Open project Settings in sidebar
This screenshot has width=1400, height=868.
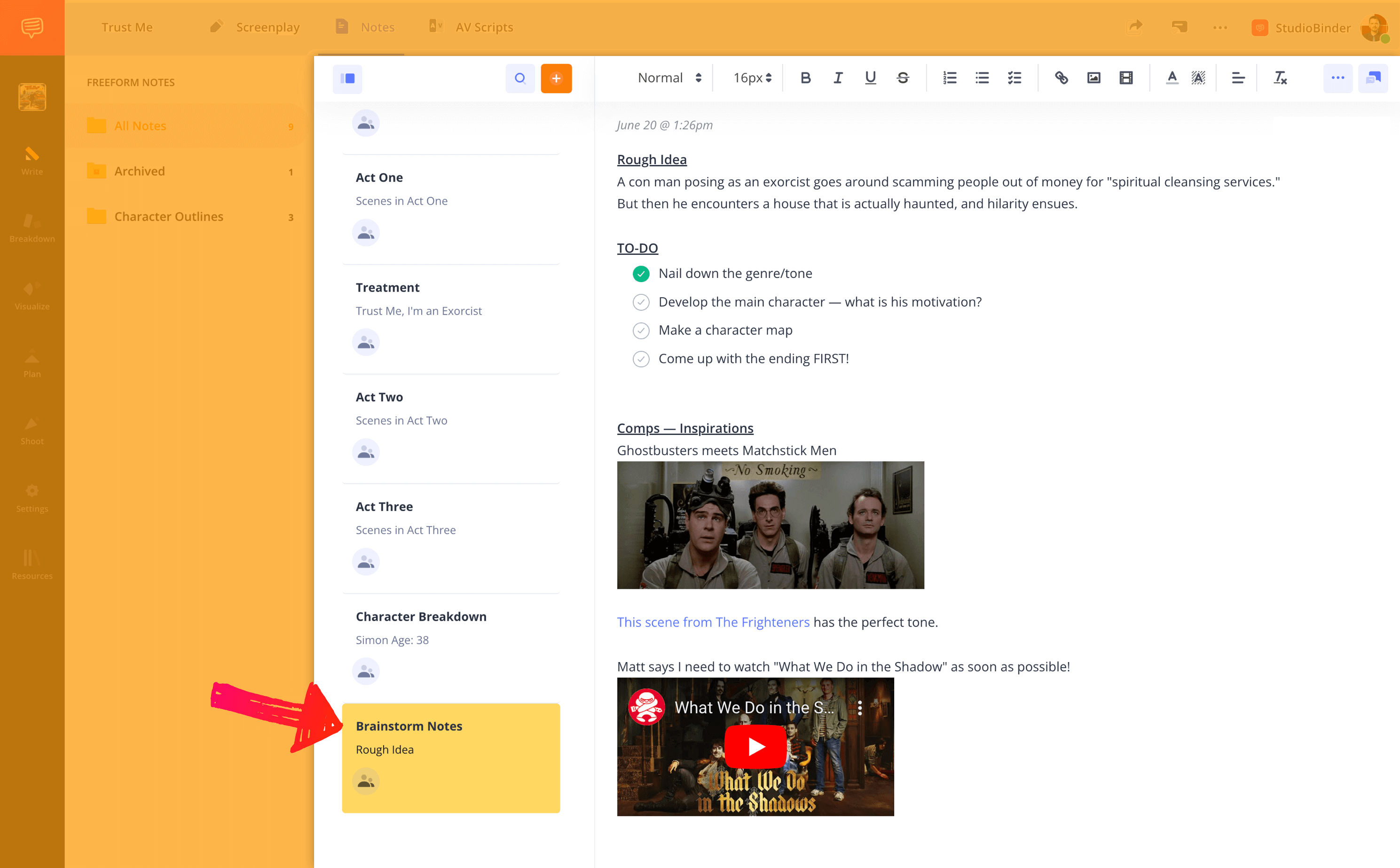coord(32,498)
